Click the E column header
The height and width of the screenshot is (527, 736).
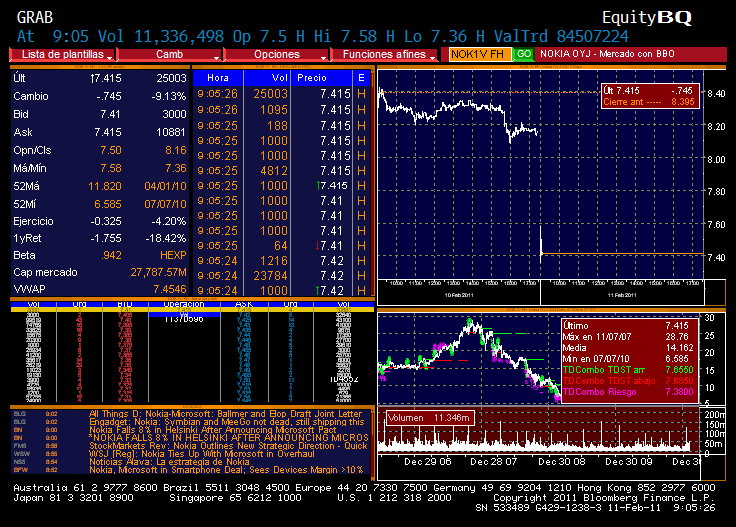[x=361, y=78]
